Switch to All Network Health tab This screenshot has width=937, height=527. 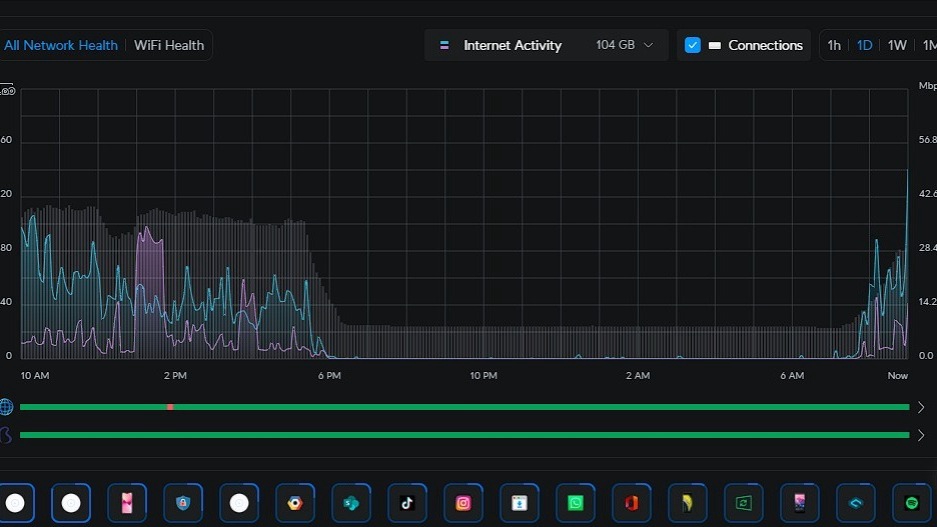(61, 45)
